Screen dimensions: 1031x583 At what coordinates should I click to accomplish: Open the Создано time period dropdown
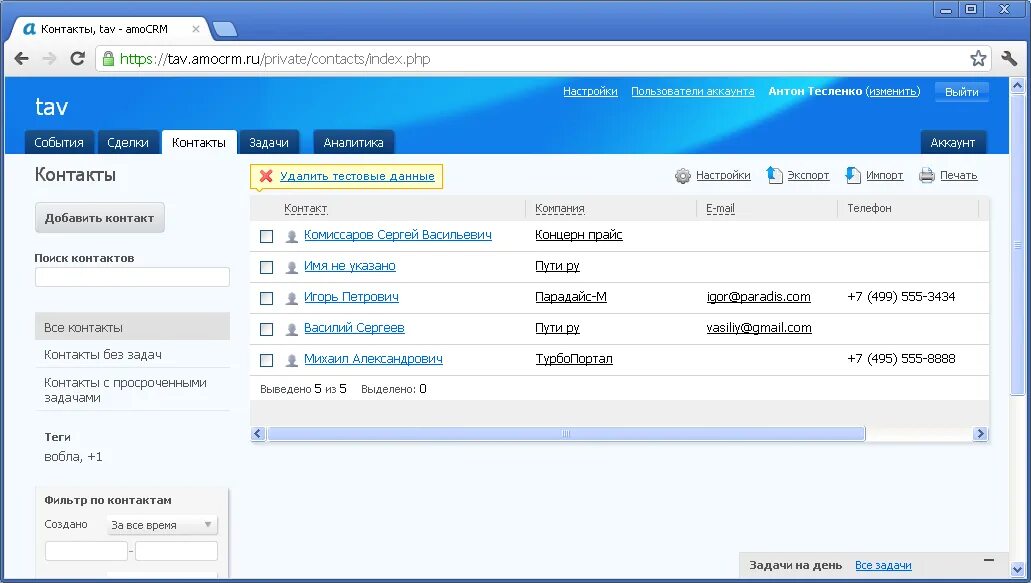[162, 525]
